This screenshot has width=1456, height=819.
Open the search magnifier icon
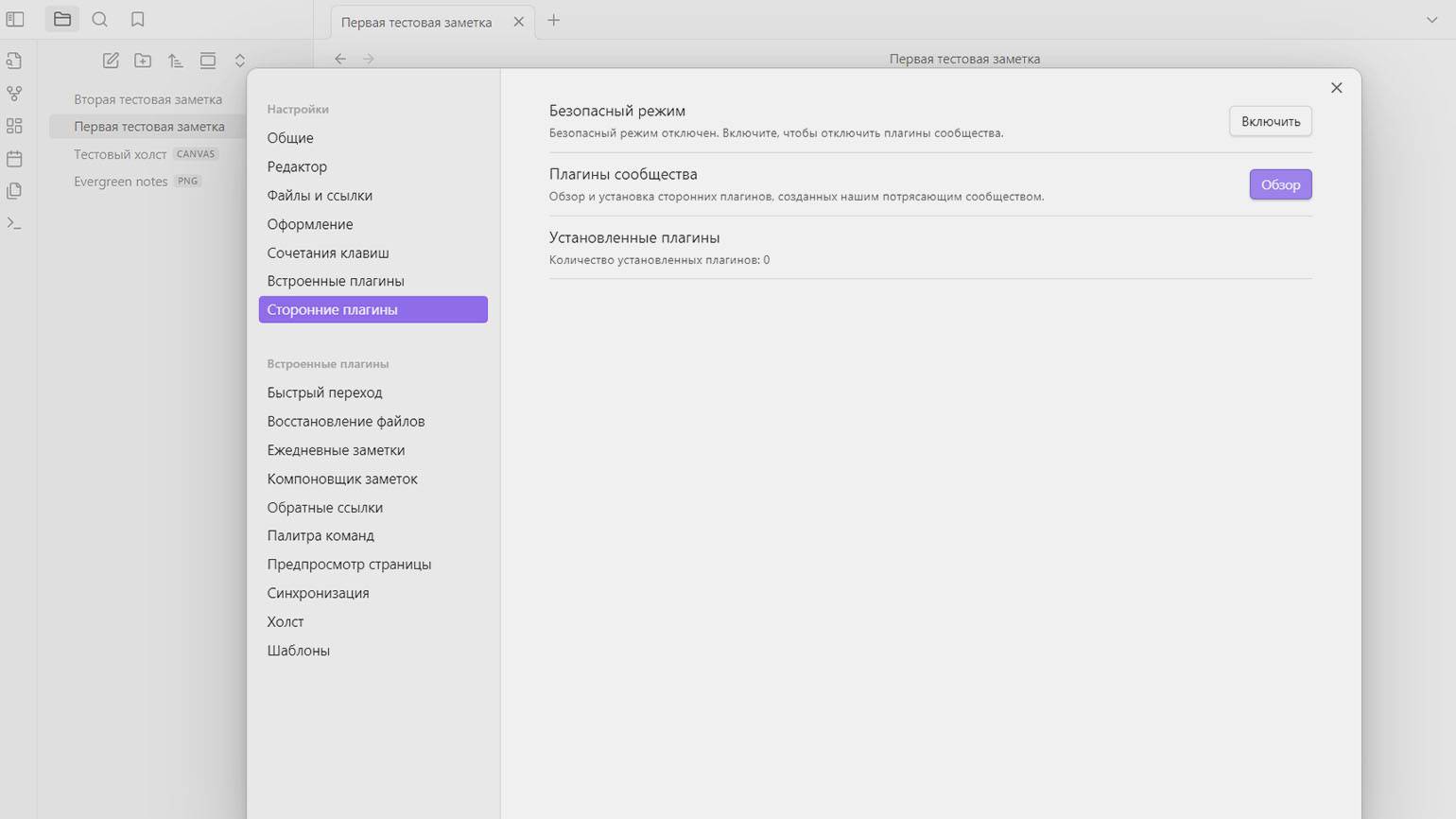point(99,19)
